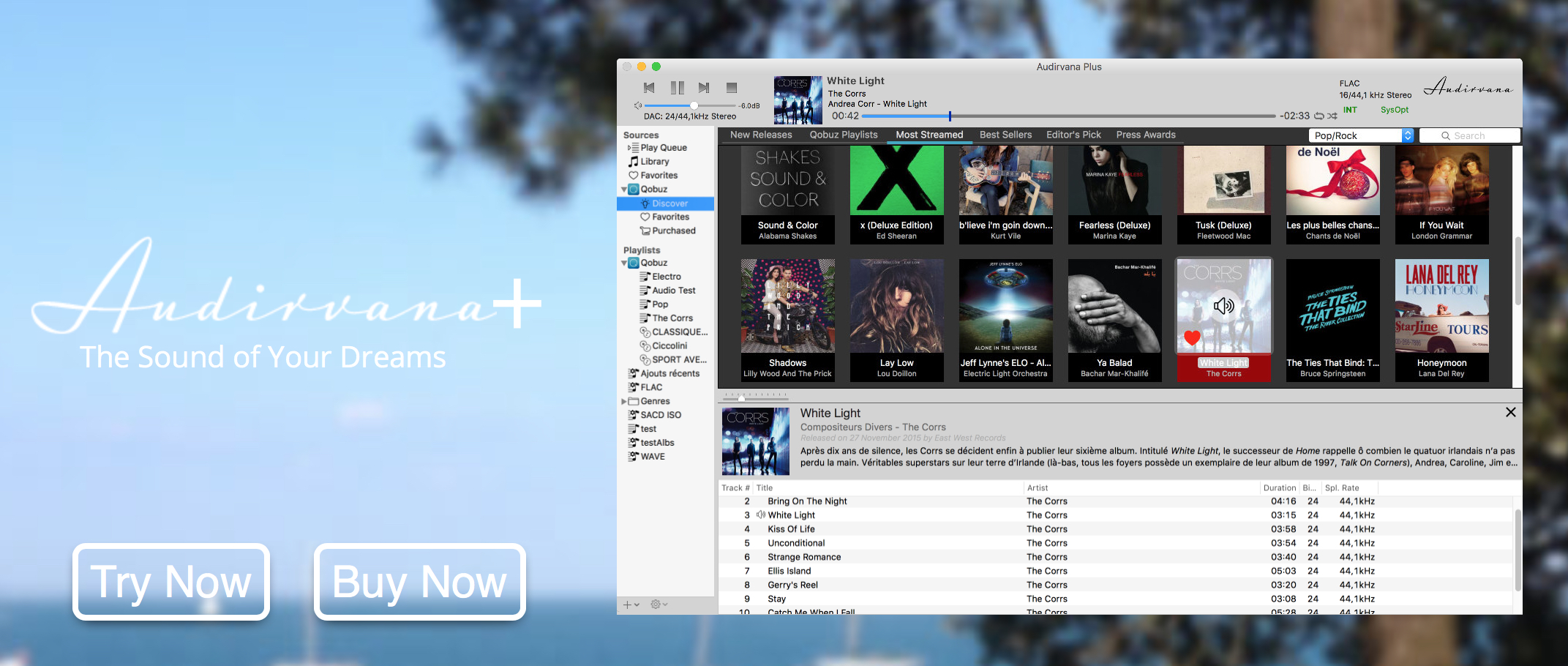Stop playback with the stop button
This screenshot has width=1568, height=666.
point(731,88)
